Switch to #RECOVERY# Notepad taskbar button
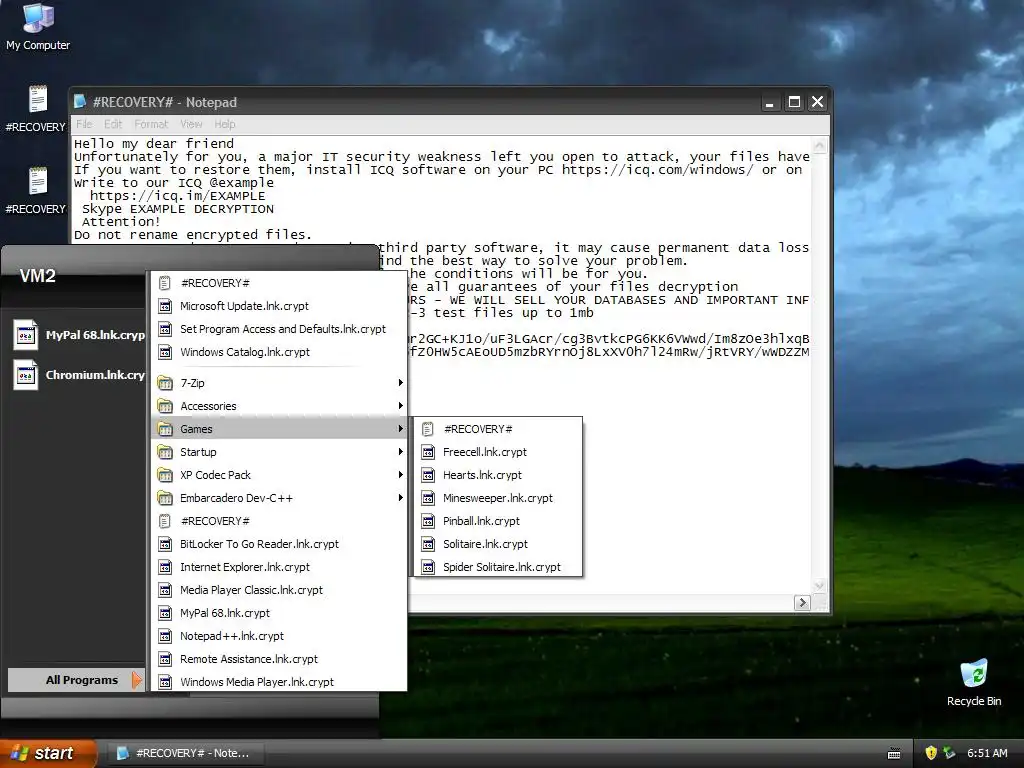The height and width of the screenshot is (768, 1024). [x=185, y=753]
